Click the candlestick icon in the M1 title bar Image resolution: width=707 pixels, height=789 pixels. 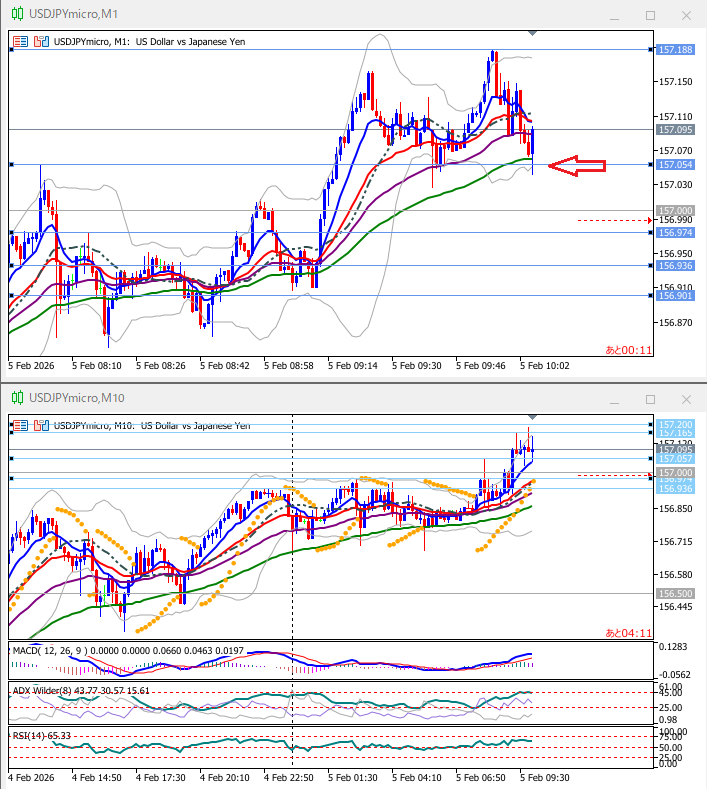tap(16, 14)
